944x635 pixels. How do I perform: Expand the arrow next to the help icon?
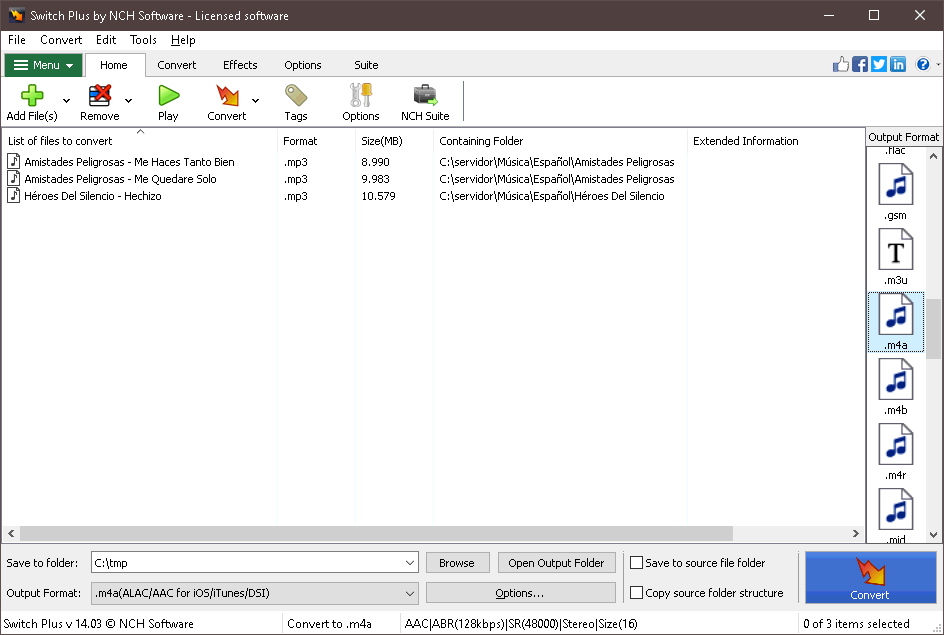937,64
